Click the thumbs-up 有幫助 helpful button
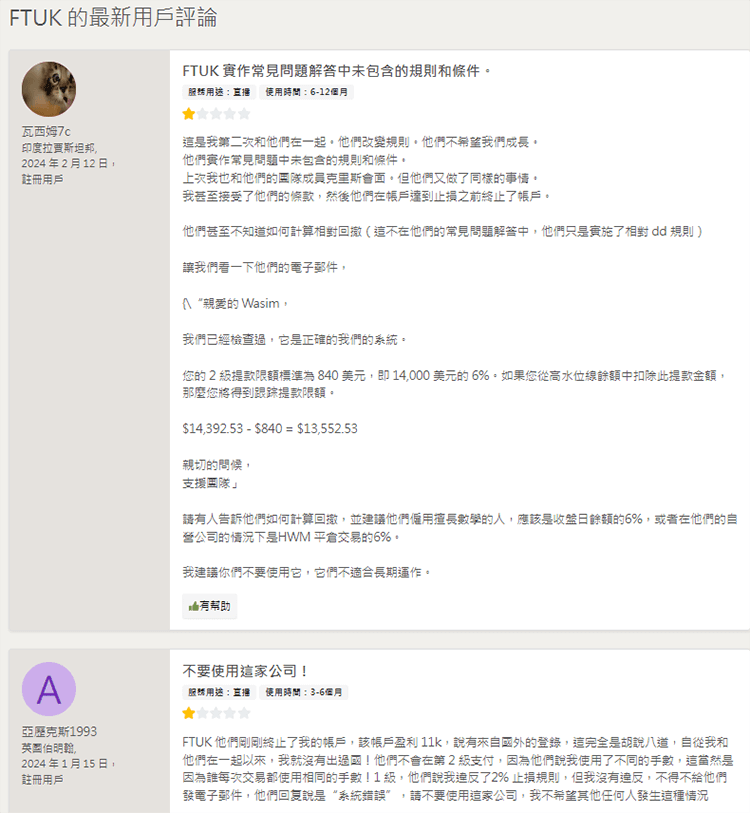750x813 pixels. pyautogui.click(x=210, y=605)
